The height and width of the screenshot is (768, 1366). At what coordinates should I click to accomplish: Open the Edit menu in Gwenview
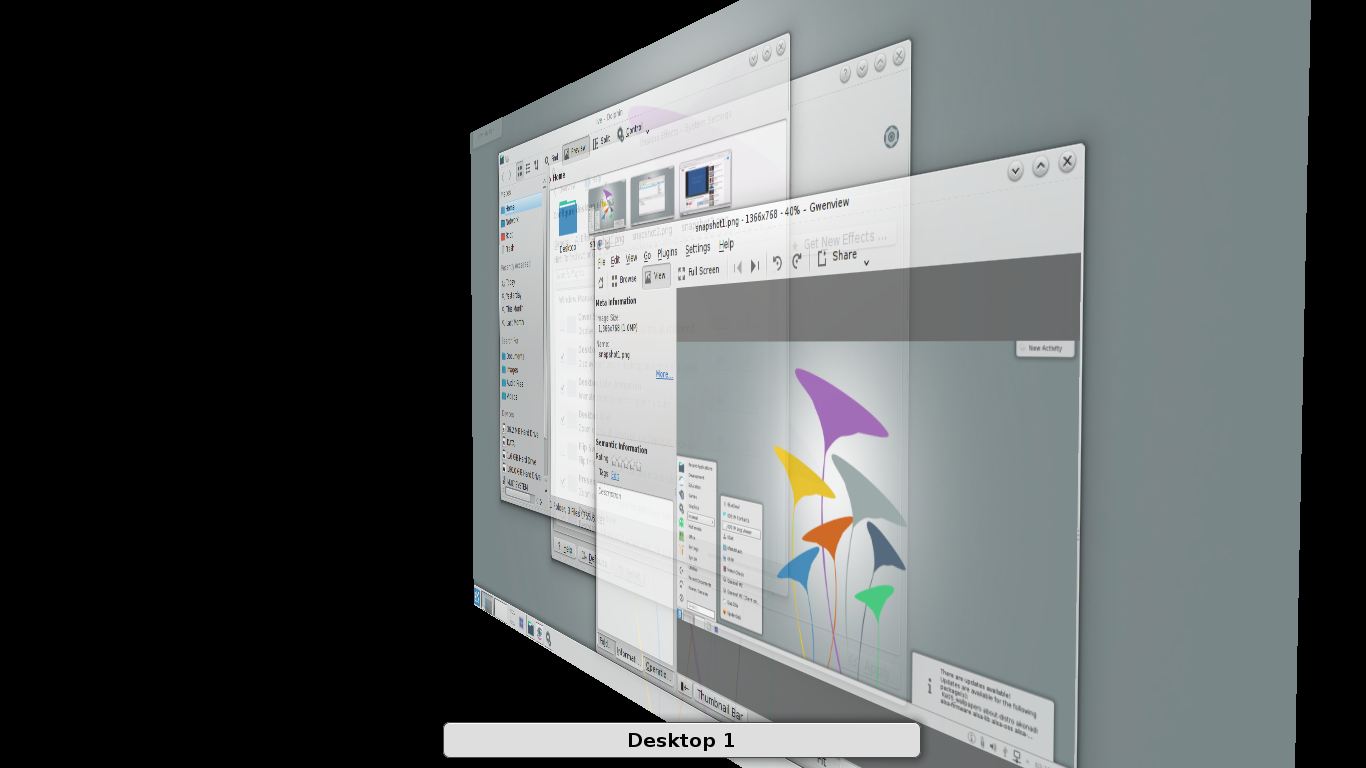pyautogui.click(x=615, y=260)
